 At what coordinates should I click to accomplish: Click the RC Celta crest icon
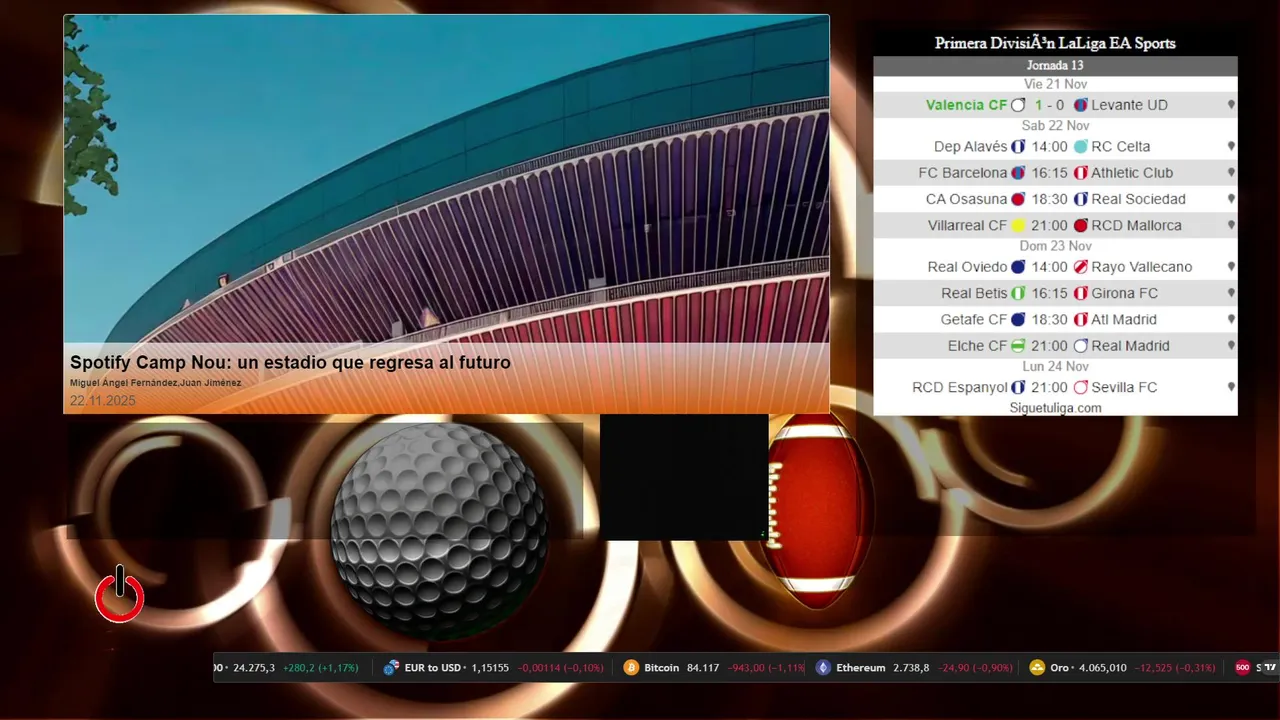[x=1081, y=147]
